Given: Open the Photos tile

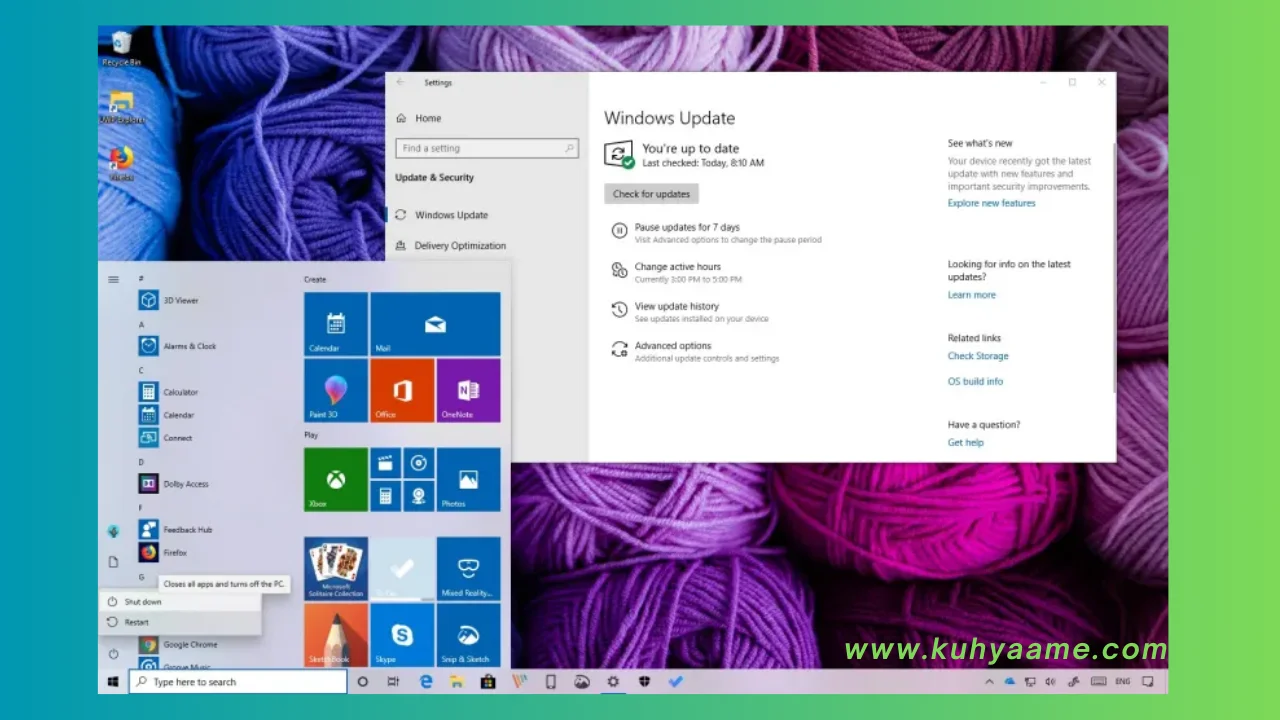Looking at the screenshot, I should click(x=468, y=480).
